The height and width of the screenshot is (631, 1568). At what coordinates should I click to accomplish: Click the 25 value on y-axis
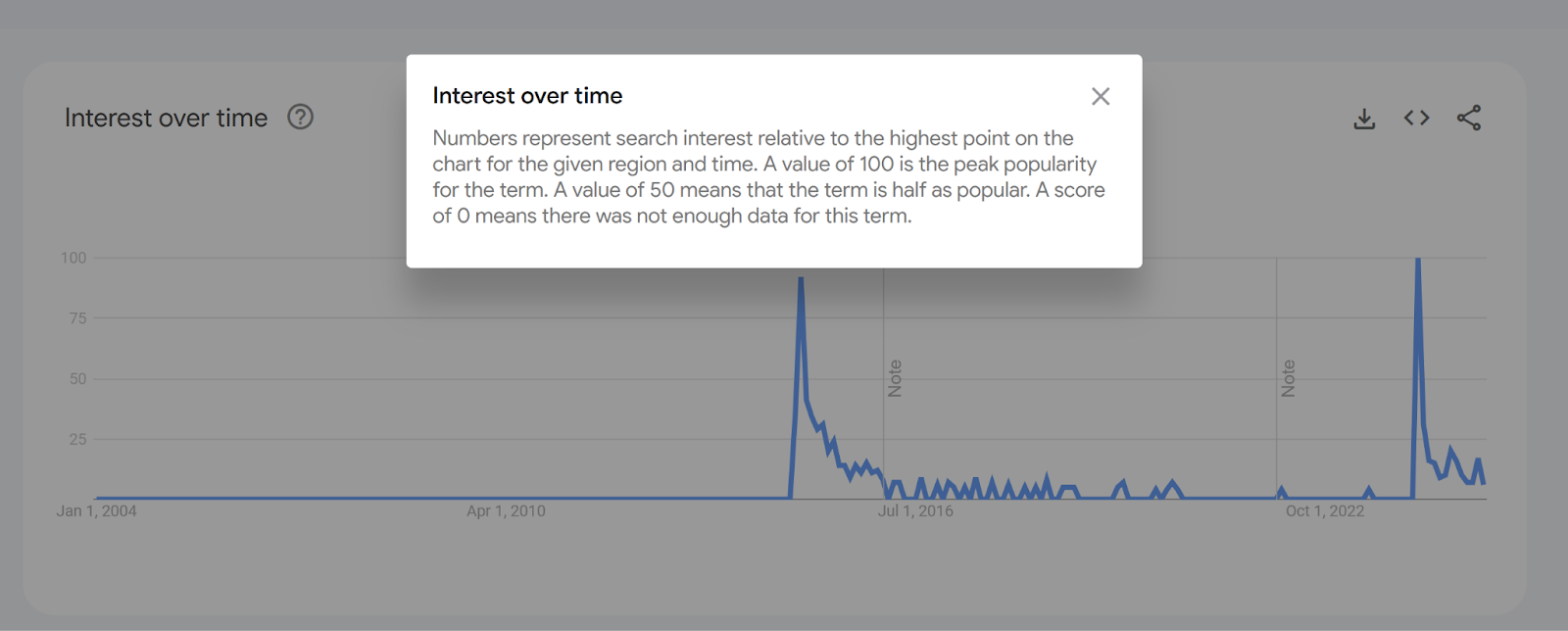(78, 439)
